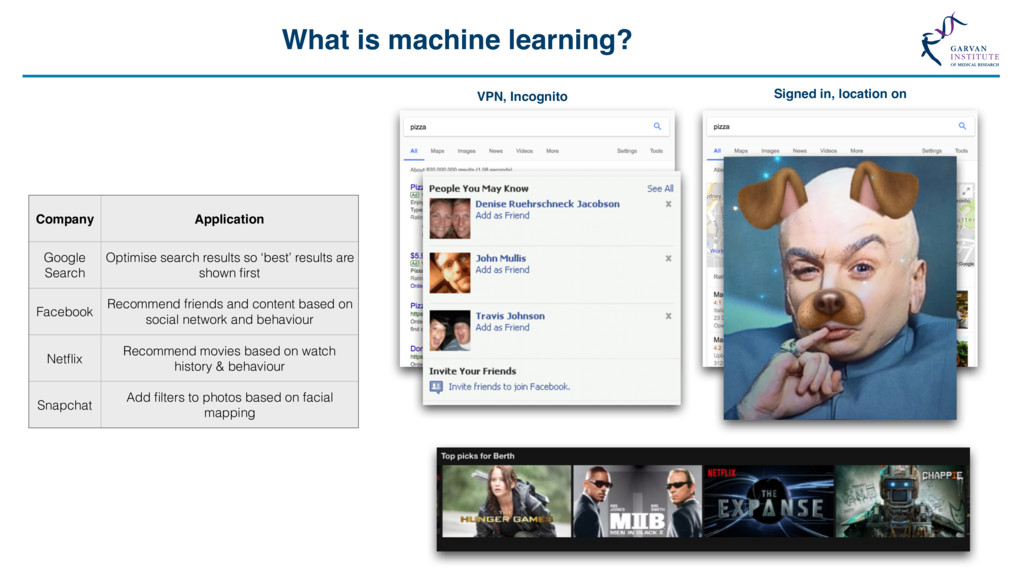Screen dimensions: 1024x576
Task: Click the 'Signed in, location on' label
Action: pos(840,94)
